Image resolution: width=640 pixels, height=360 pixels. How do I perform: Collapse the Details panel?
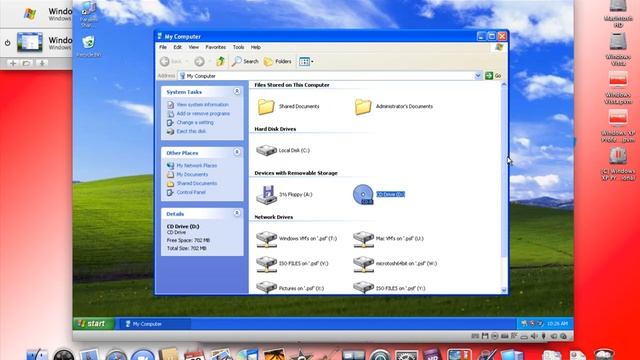pyautogui.click(x=237, y=213)
